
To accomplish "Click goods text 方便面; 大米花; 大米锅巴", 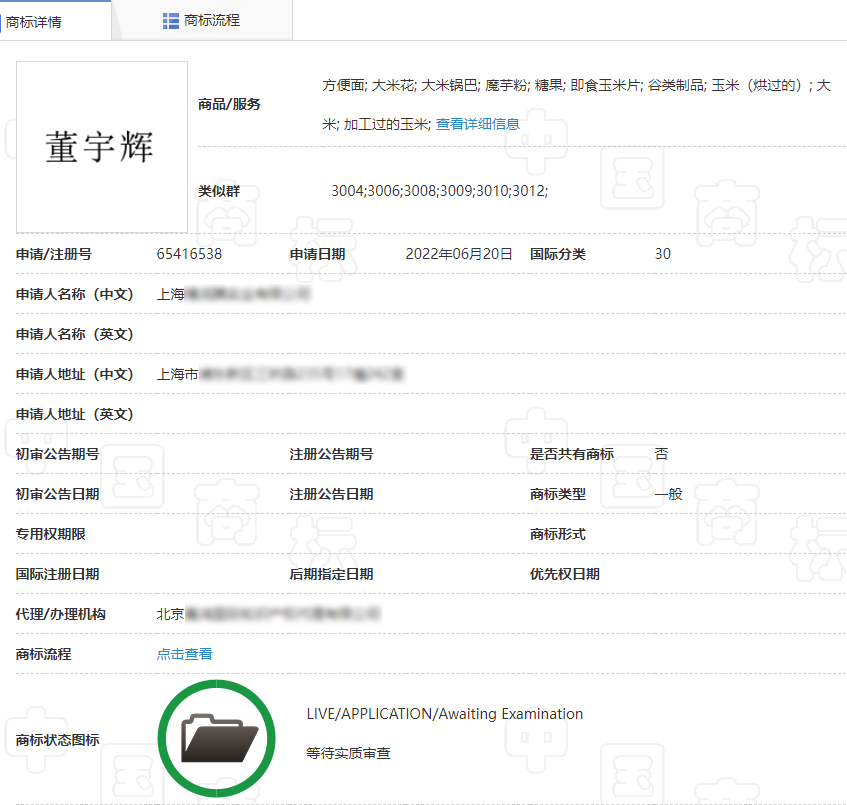I will pyautogui.click(x=400, y=85).
